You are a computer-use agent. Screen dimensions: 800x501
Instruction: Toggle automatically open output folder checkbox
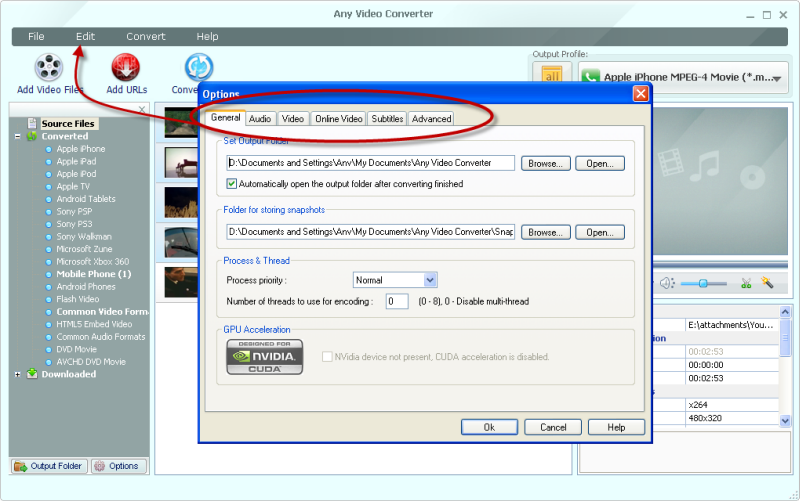point(232,184)
